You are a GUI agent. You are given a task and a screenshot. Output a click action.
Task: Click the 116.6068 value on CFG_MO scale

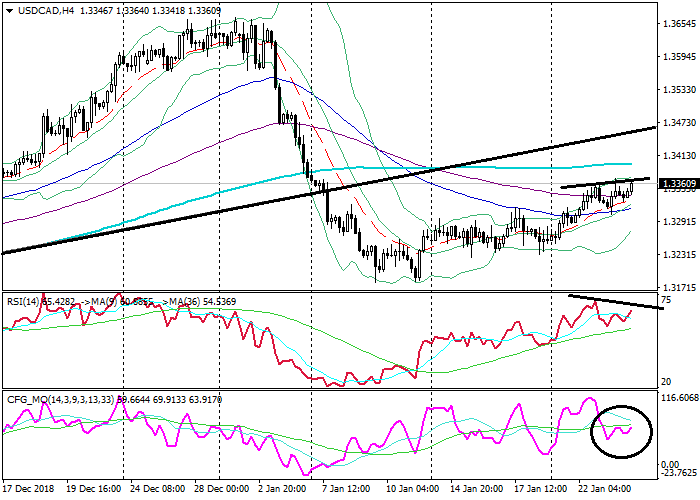click(677, 398)
